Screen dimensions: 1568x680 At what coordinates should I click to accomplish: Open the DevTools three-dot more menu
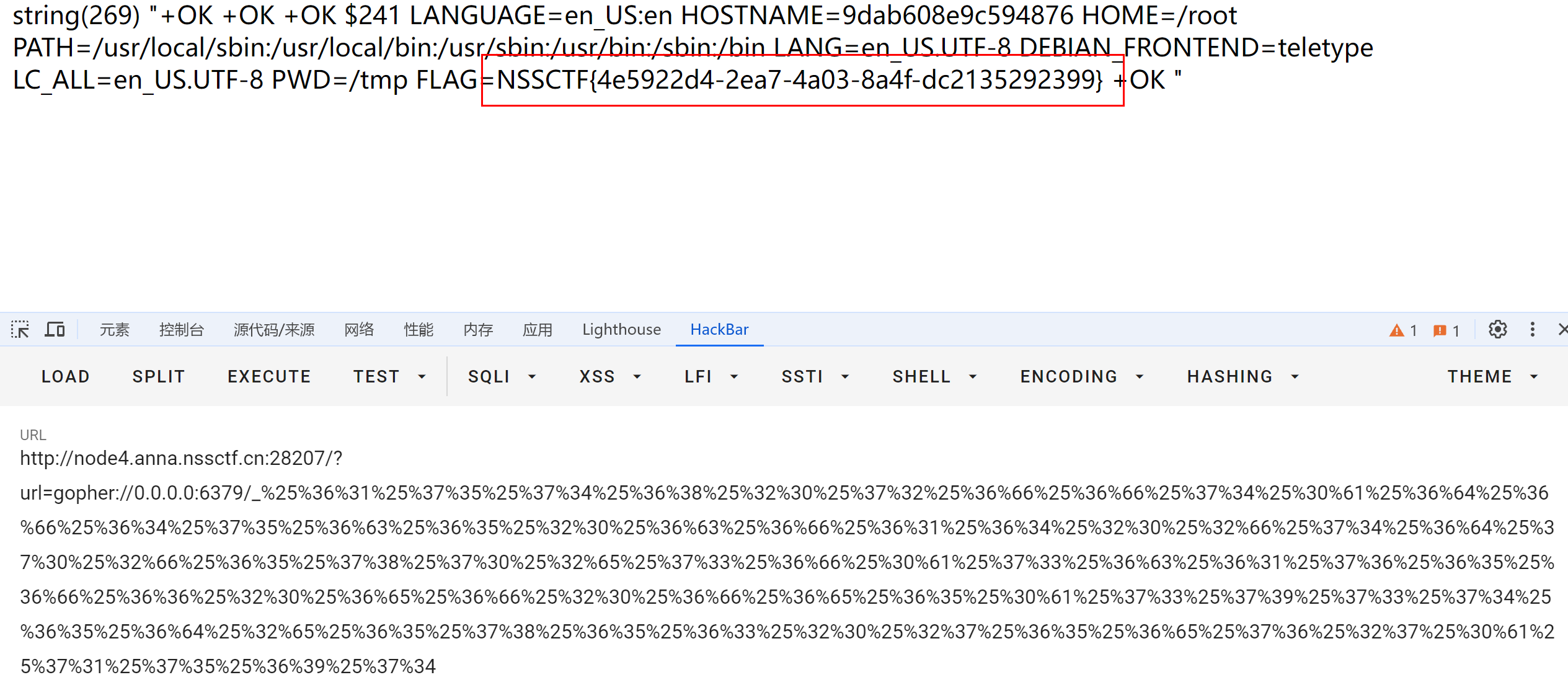[x=1533, y=329]
